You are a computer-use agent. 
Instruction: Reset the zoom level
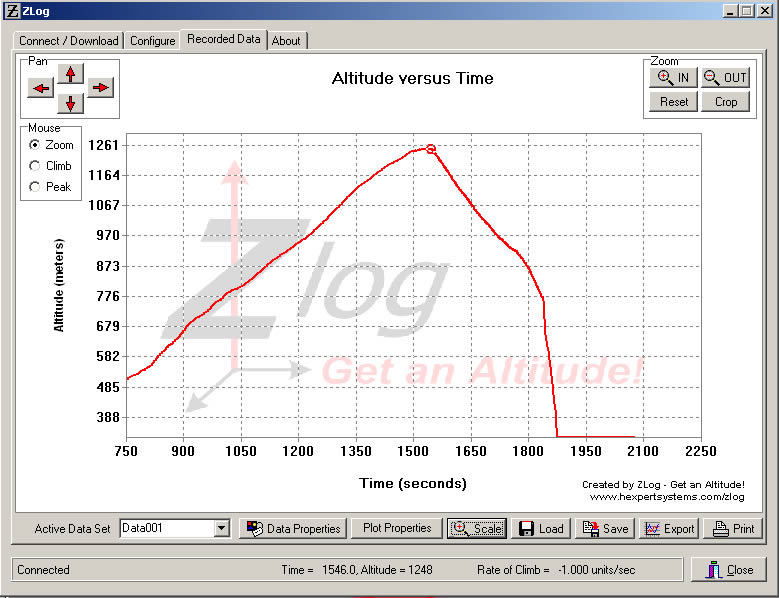pyautogui.click(x=673, y=102)
